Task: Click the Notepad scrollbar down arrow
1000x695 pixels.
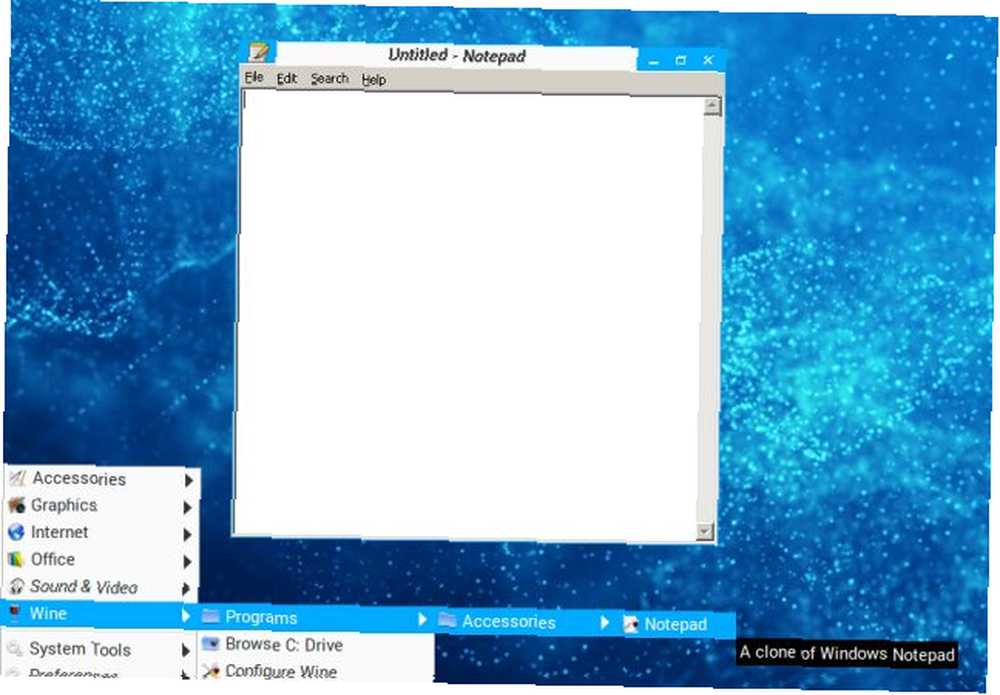Action: point(705,530)
